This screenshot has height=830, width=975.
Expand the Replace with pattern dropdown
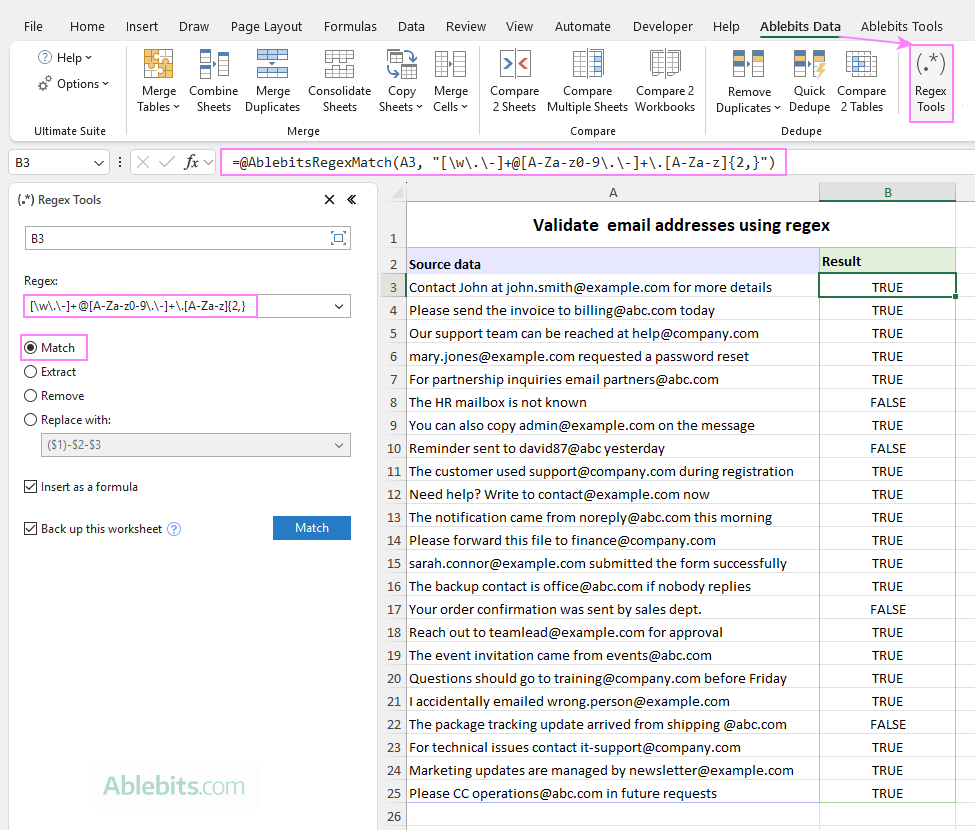point(339,445)
